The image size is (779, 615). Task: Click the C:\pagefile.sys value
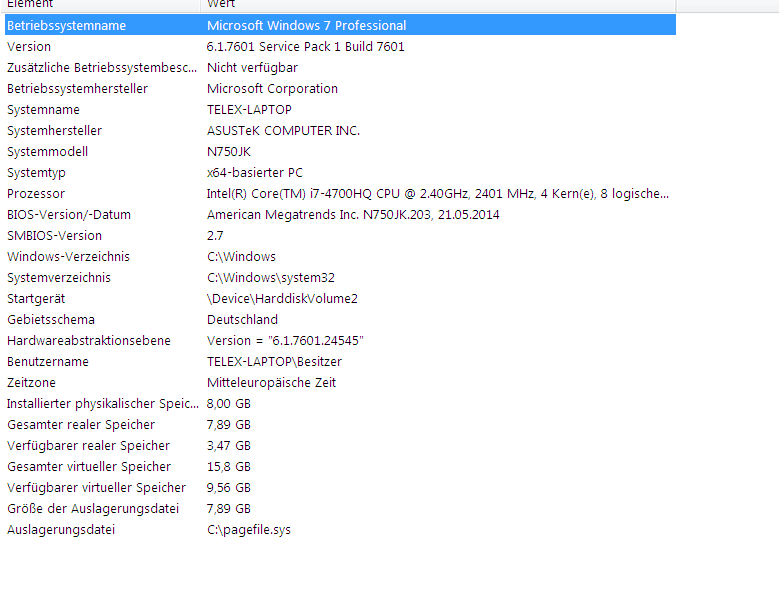coord(249,530)
